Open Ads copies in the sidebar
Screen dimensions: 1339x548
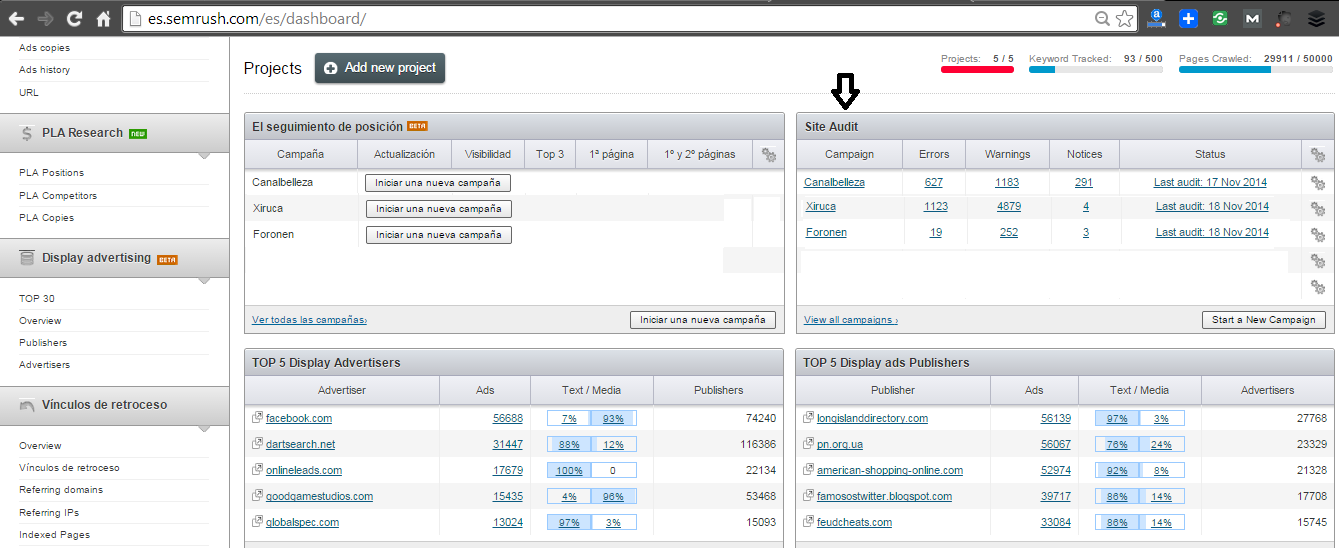(x=44, y=48)
